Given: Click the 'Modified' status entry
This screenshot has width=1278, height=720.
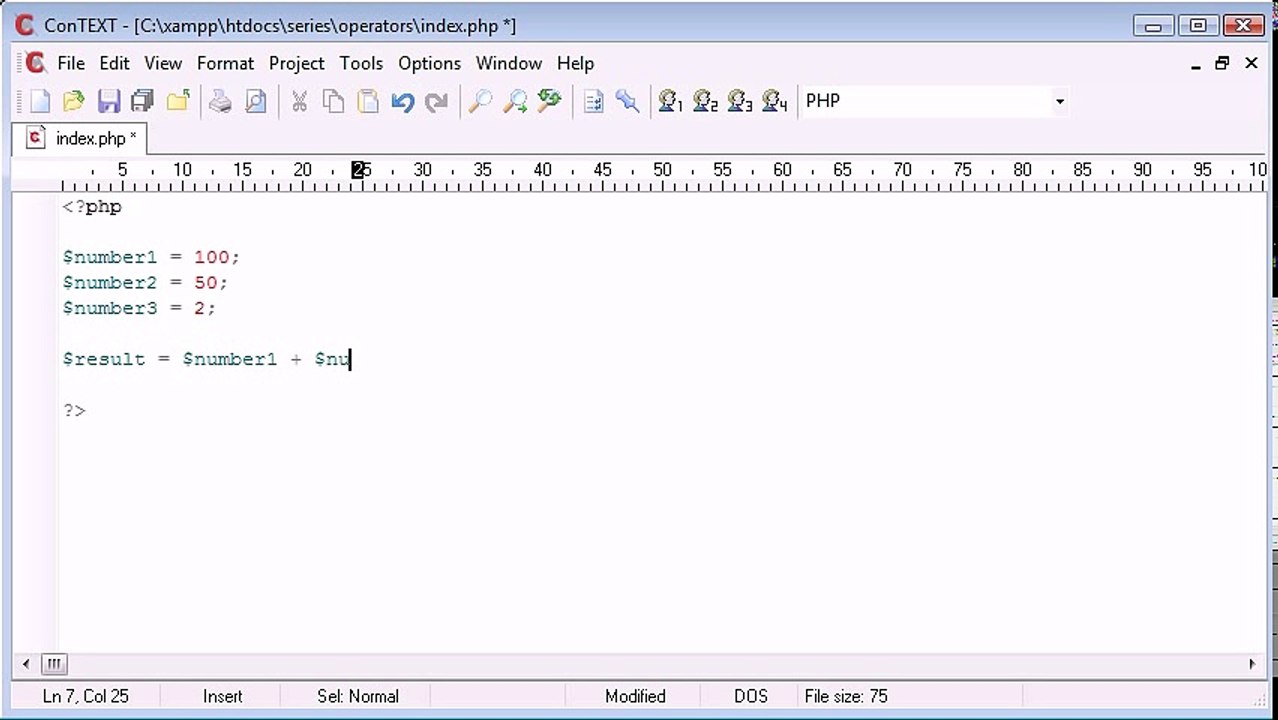Looking at the screenshot, I should pos(635,696).
